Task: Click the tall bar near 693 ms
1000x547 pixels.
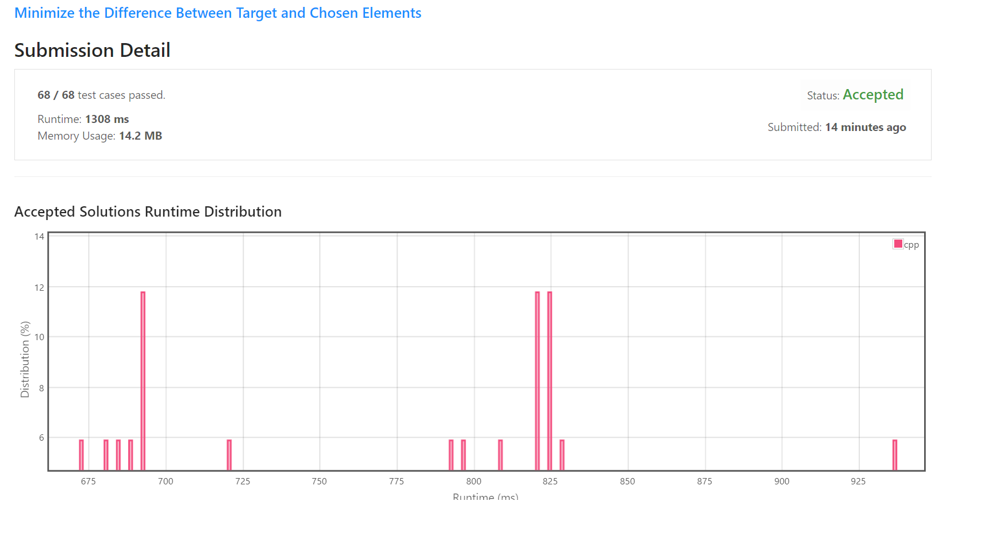Action: coord(143,380)
